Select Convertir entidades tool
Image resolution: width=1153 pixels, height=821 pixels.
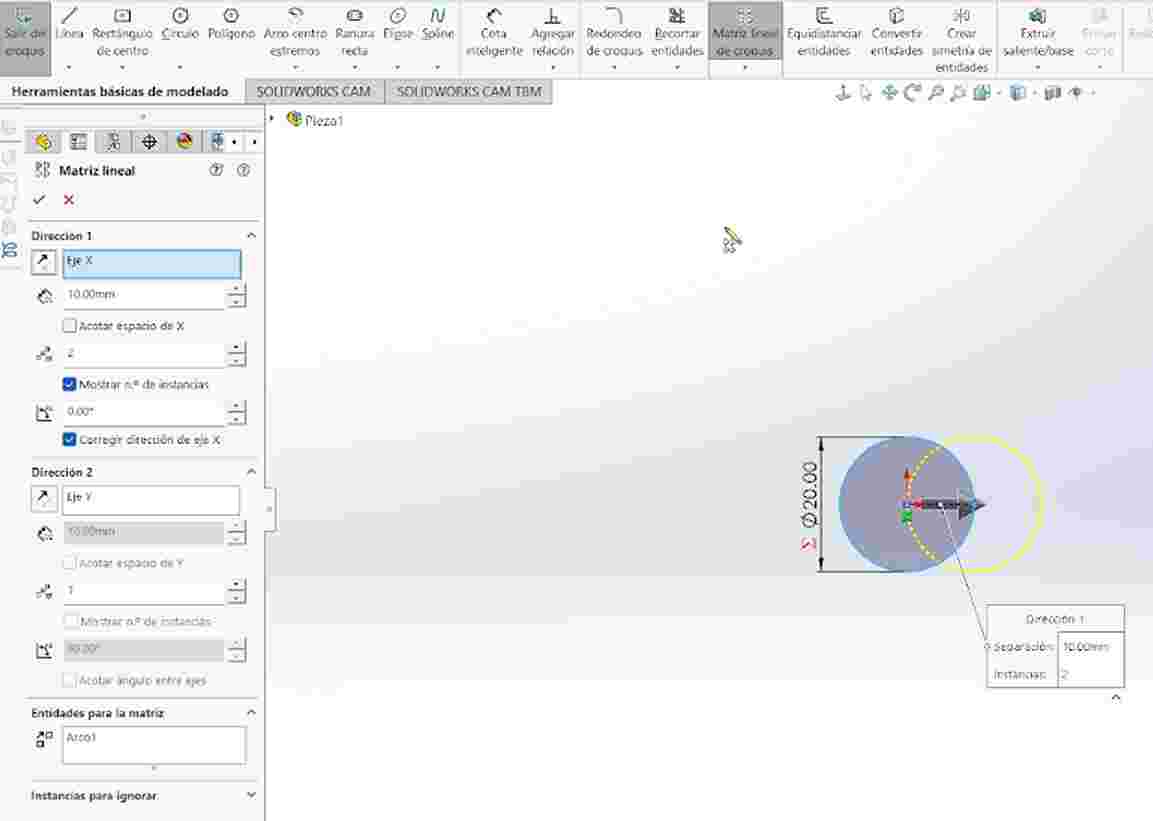(896, 32)
